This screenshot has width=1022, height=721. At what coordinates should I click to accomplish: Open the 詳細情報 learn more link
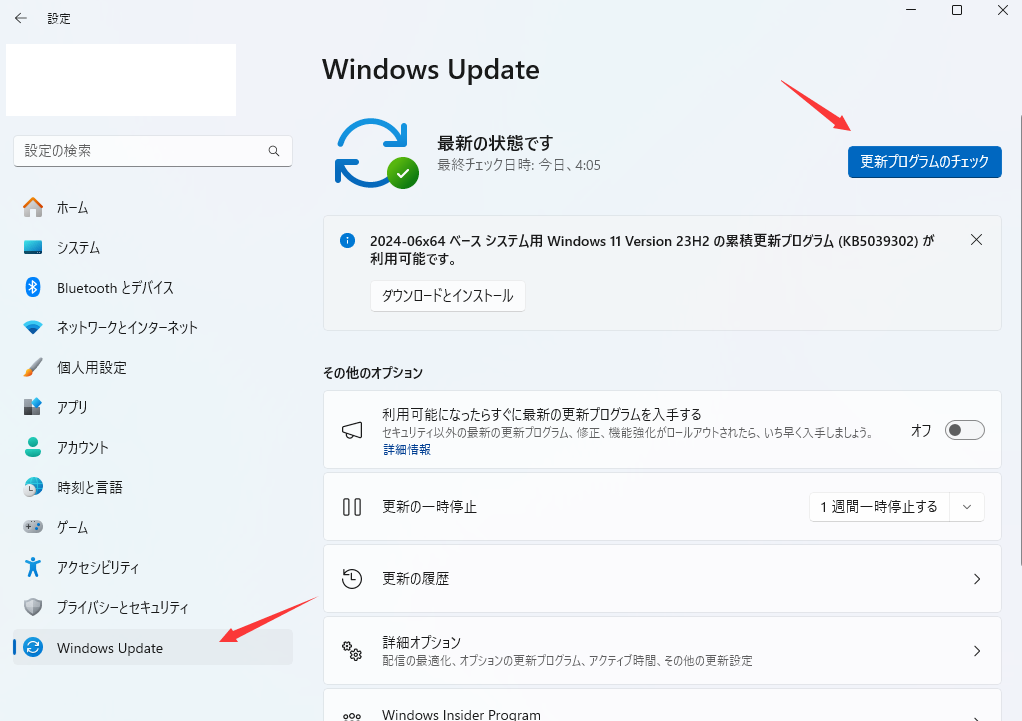pyautogui.click(x=407, y=450)
